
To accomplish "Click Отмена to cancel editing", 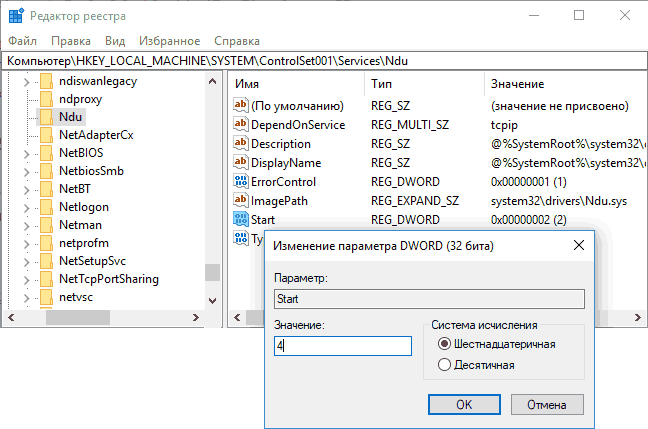I will [x=547, y=404].
